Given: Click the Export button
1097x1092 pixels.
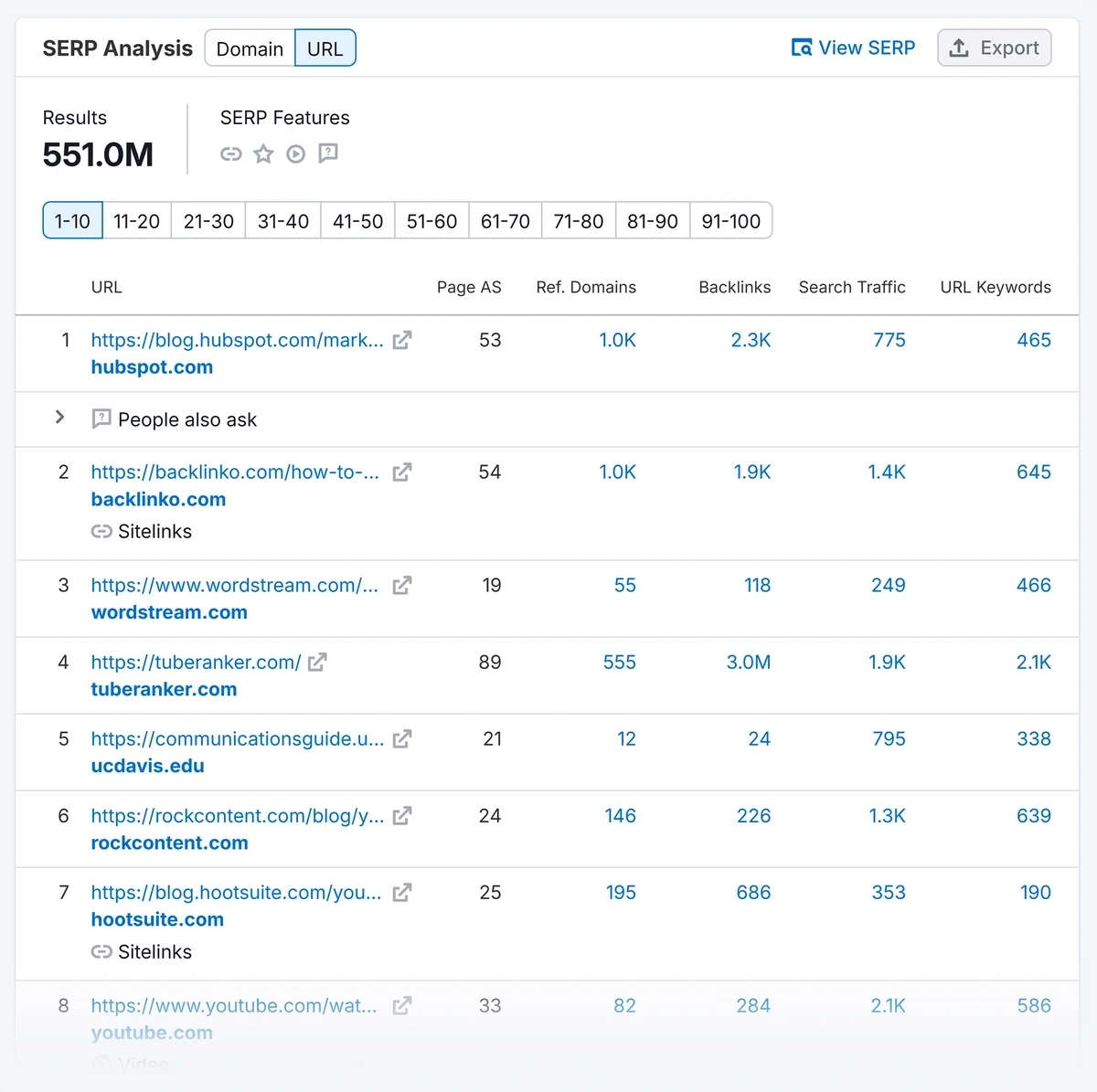Looking at the screenshot, I should click(x=995, y=48).
